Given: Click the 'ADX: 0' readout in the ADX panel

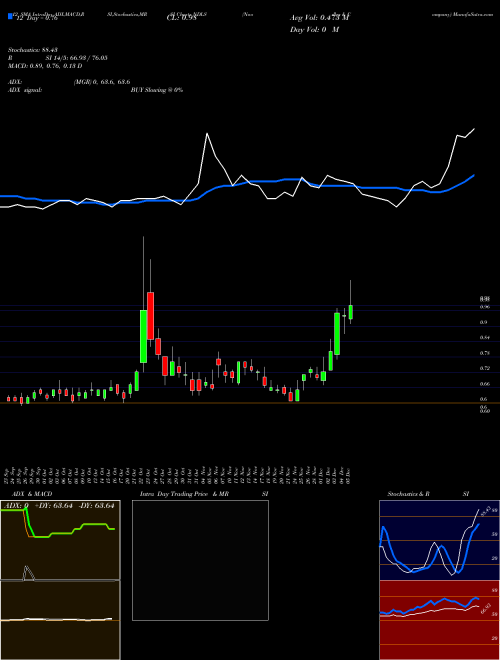Looking at the screenshot, I should pyautogui.click(x=16, y=506).
